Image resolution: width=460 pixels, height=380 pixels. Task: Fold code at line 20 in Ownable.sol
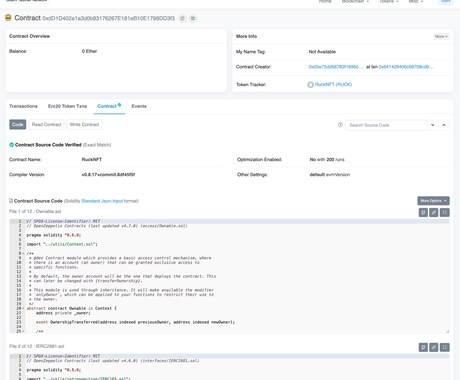23,308
